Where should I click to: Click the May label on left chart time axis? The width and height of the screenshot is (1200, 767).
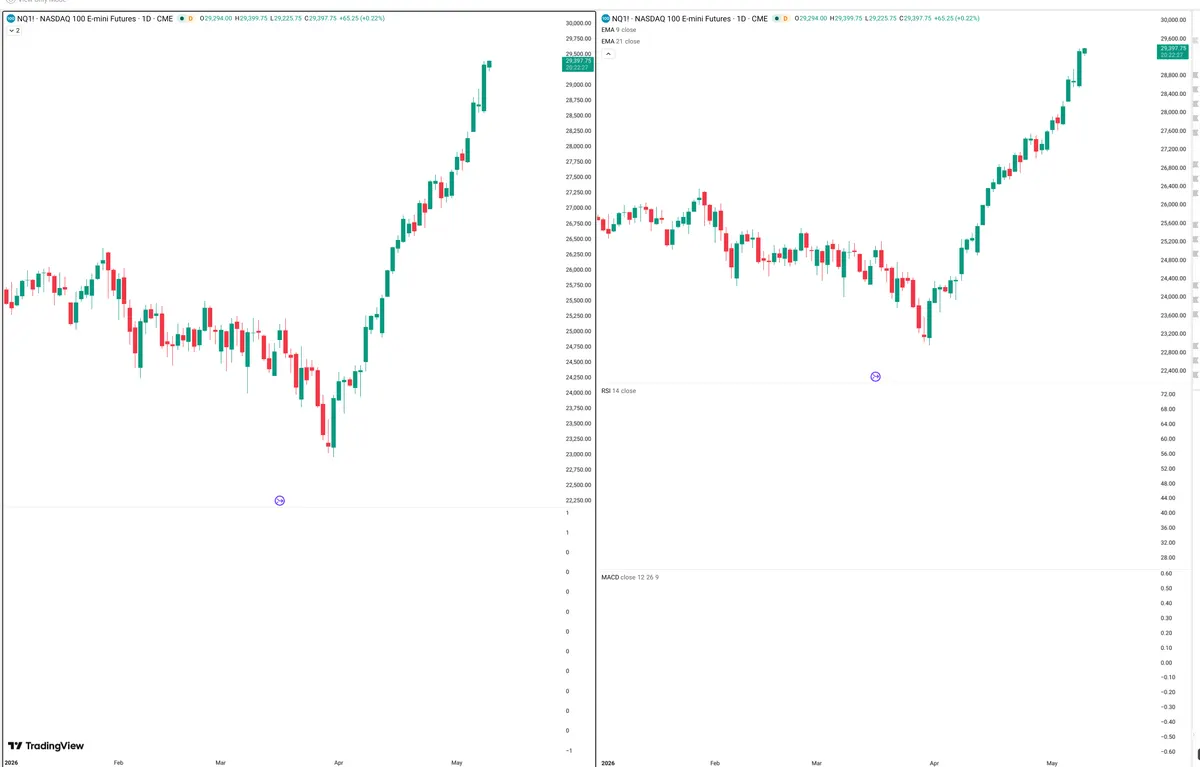[x=456, y=762]
